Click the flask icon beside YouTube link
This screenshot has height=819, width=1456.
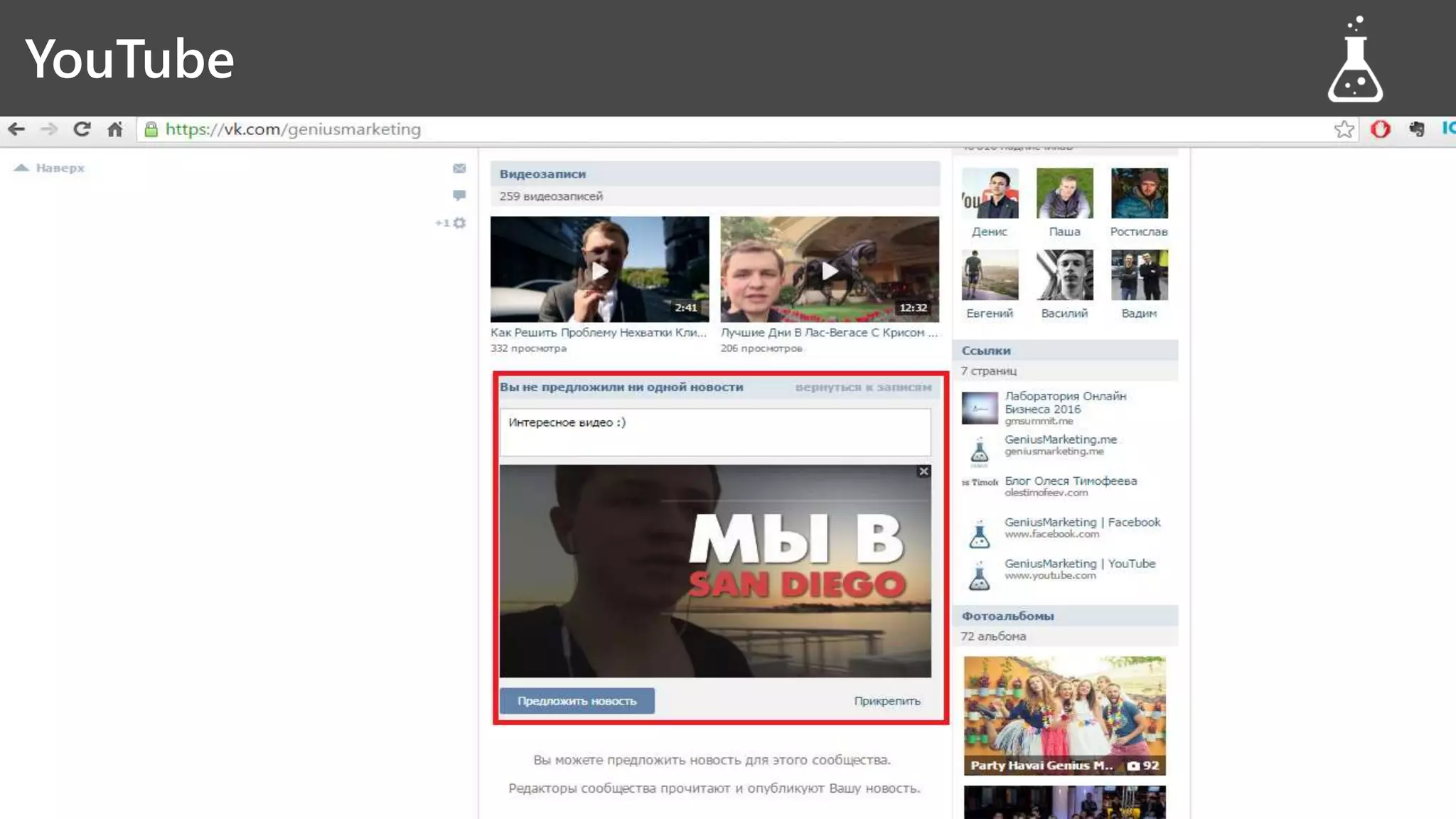pos(980,574)
